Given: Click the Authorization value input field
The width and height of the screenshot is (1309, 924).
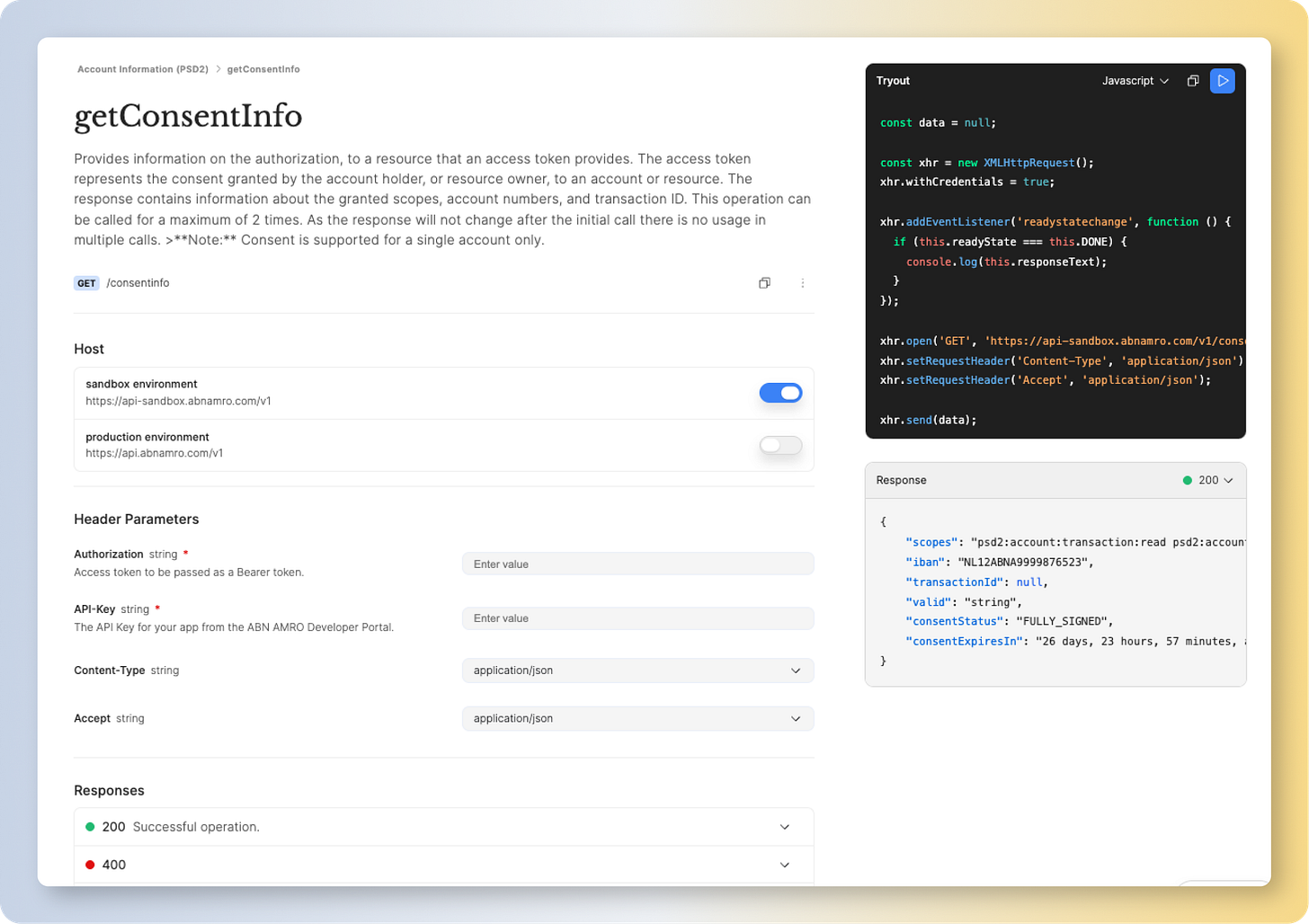Looking at the screenshot, I should pos(637,564).
